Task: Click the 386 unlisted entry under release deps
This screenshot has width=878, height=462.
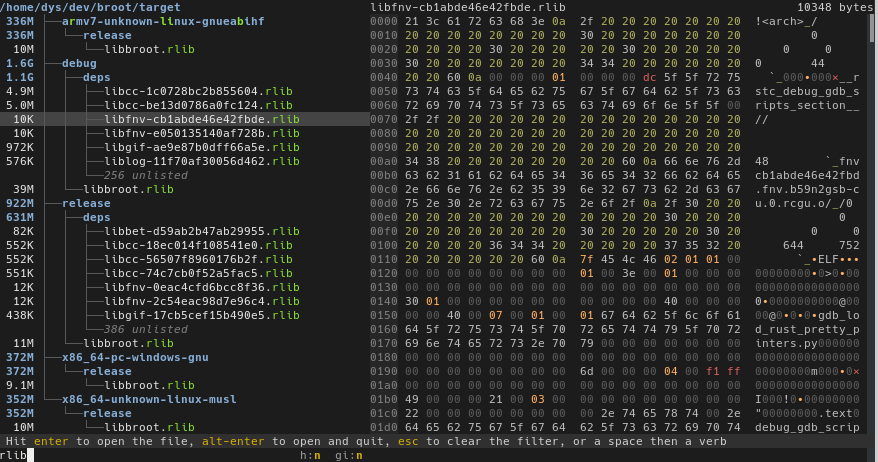Action: click(146, 329)
